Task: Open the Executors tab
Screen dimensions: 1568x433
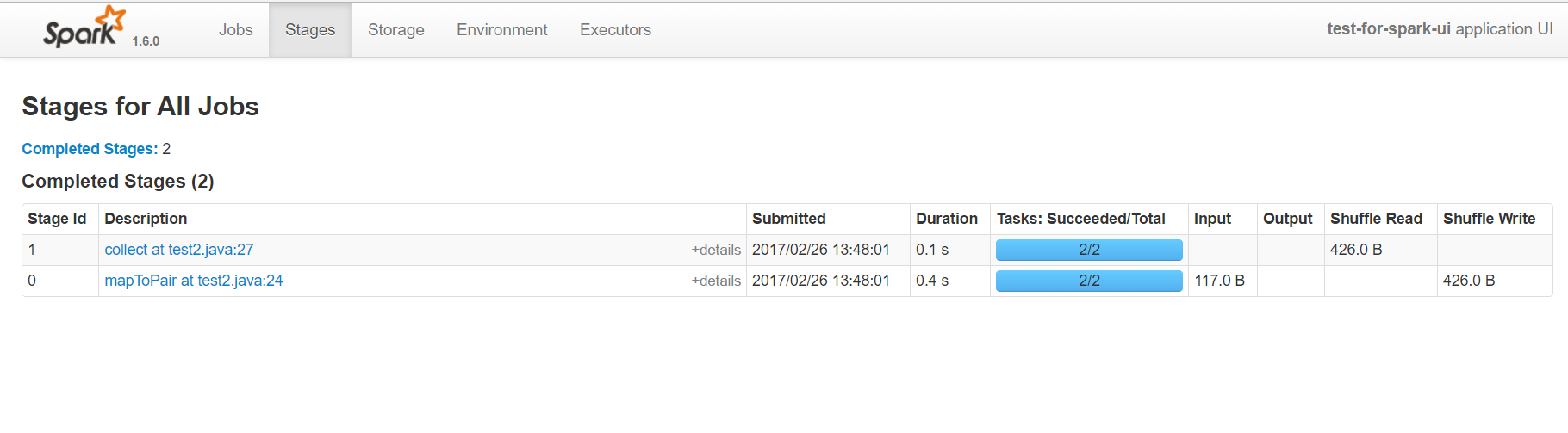Action: tap(615, 30)
